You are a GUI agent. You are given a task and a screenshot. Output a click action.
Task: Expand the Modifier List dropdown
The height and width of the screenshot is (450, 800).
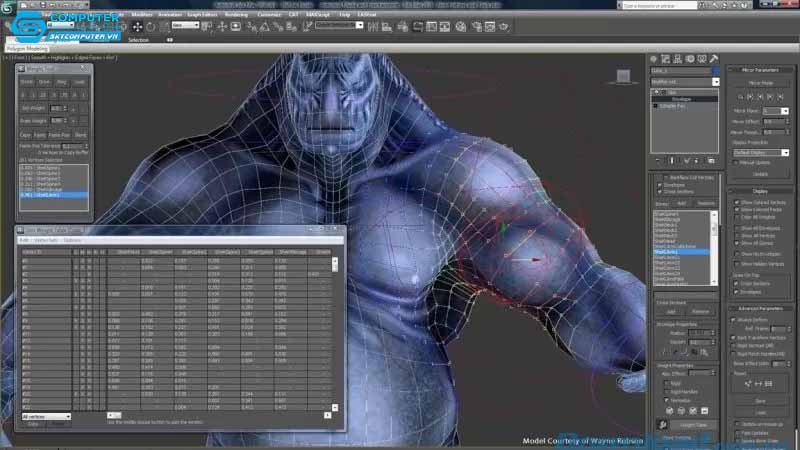point(685,82)
